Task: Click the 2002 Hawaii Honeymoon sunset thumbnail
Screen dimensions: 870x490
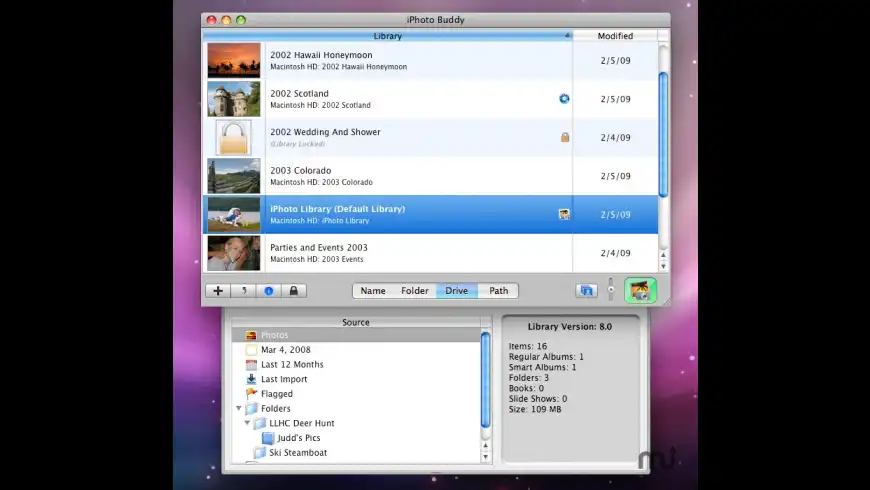Action: [234, 60]
